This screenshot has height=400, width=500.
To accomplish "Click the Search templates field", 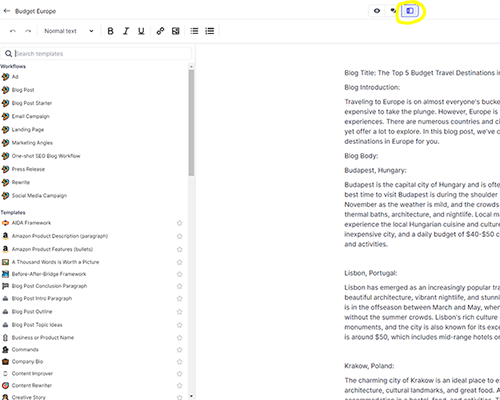I will pyautogui.click(x=96, y=53).
